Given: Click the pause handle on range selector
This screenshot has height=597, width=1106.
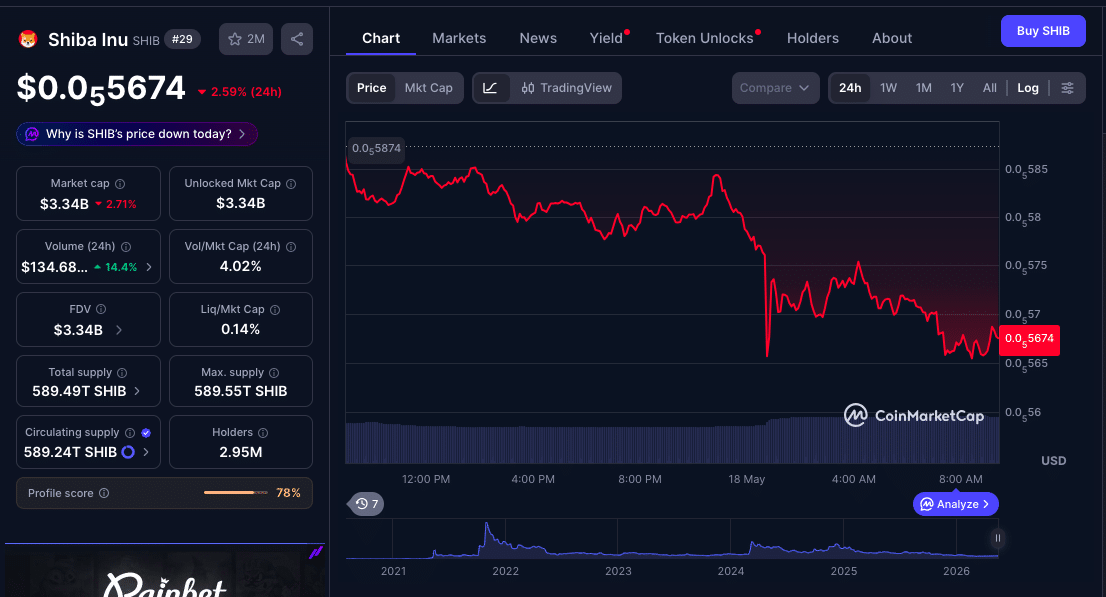Looking at the screenshot, I should (x=997, y=538).
